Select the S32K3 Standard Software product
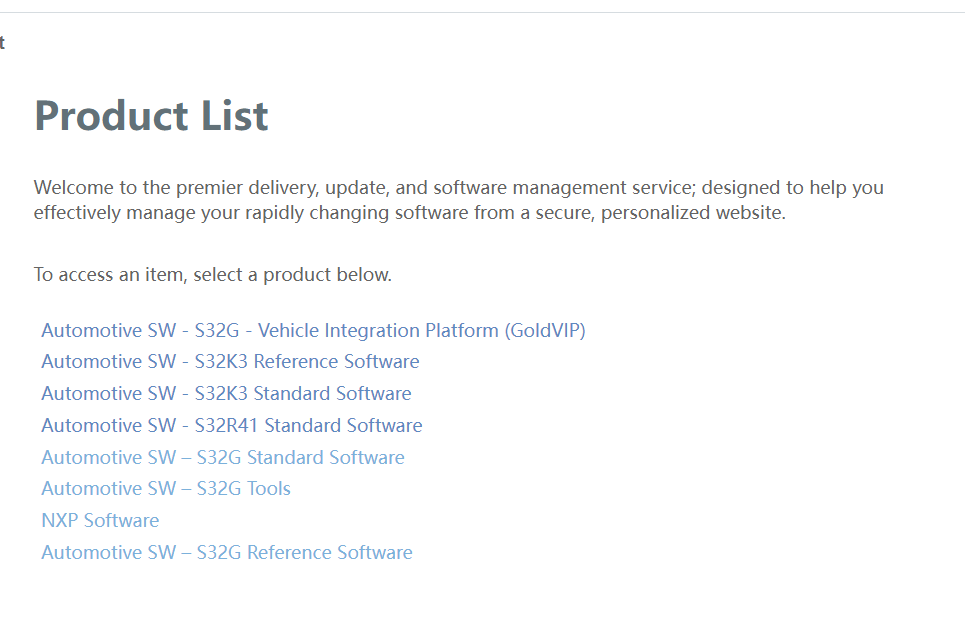965x628 pixels. tap(226, 393)
